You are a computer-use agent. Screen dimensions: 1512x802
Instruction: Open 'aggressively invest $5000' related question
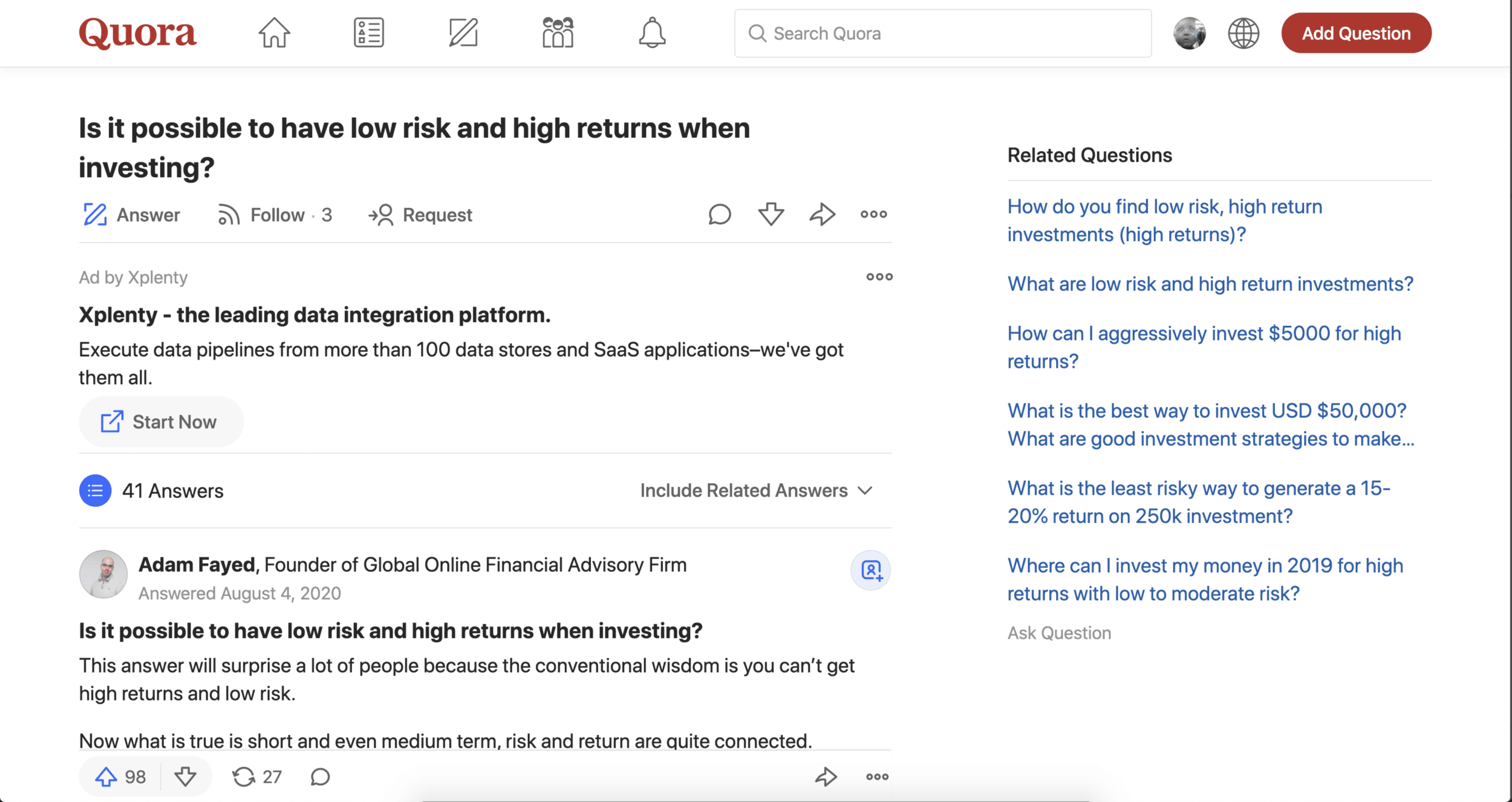[x=1204, y=347]
